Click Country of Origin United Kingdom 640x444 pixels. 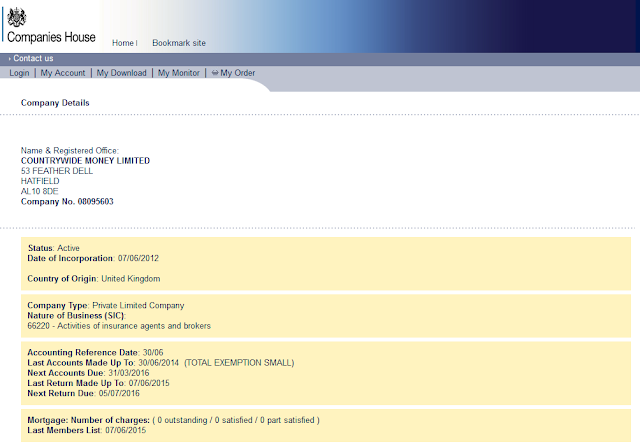(x=94, y=279)
